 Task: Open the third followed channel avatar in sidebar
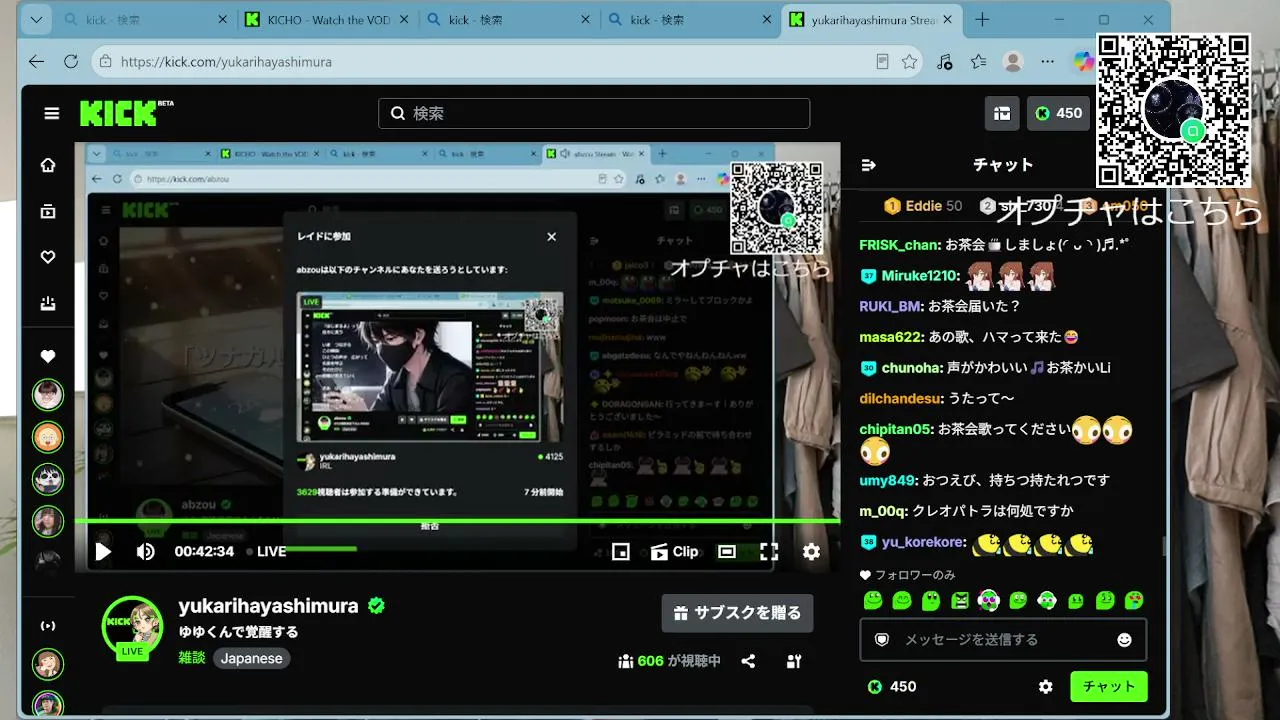point(47,479)
